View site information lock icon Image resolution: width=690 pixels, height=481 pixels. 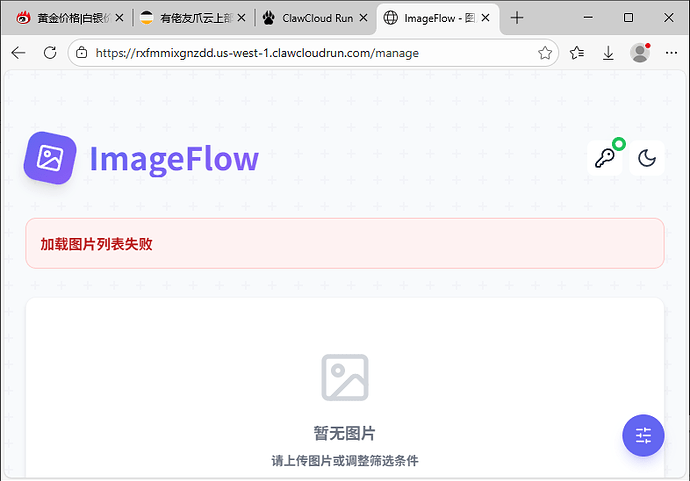coord(81,53)
